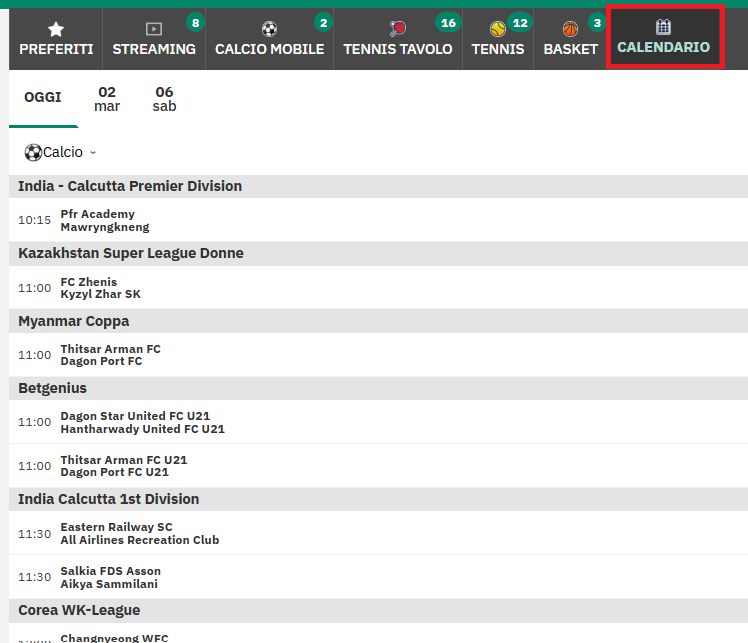The image size is (748, 643).
Task: Click the Tennis Tavolo paddle icon
Action: tap(397, 29)
